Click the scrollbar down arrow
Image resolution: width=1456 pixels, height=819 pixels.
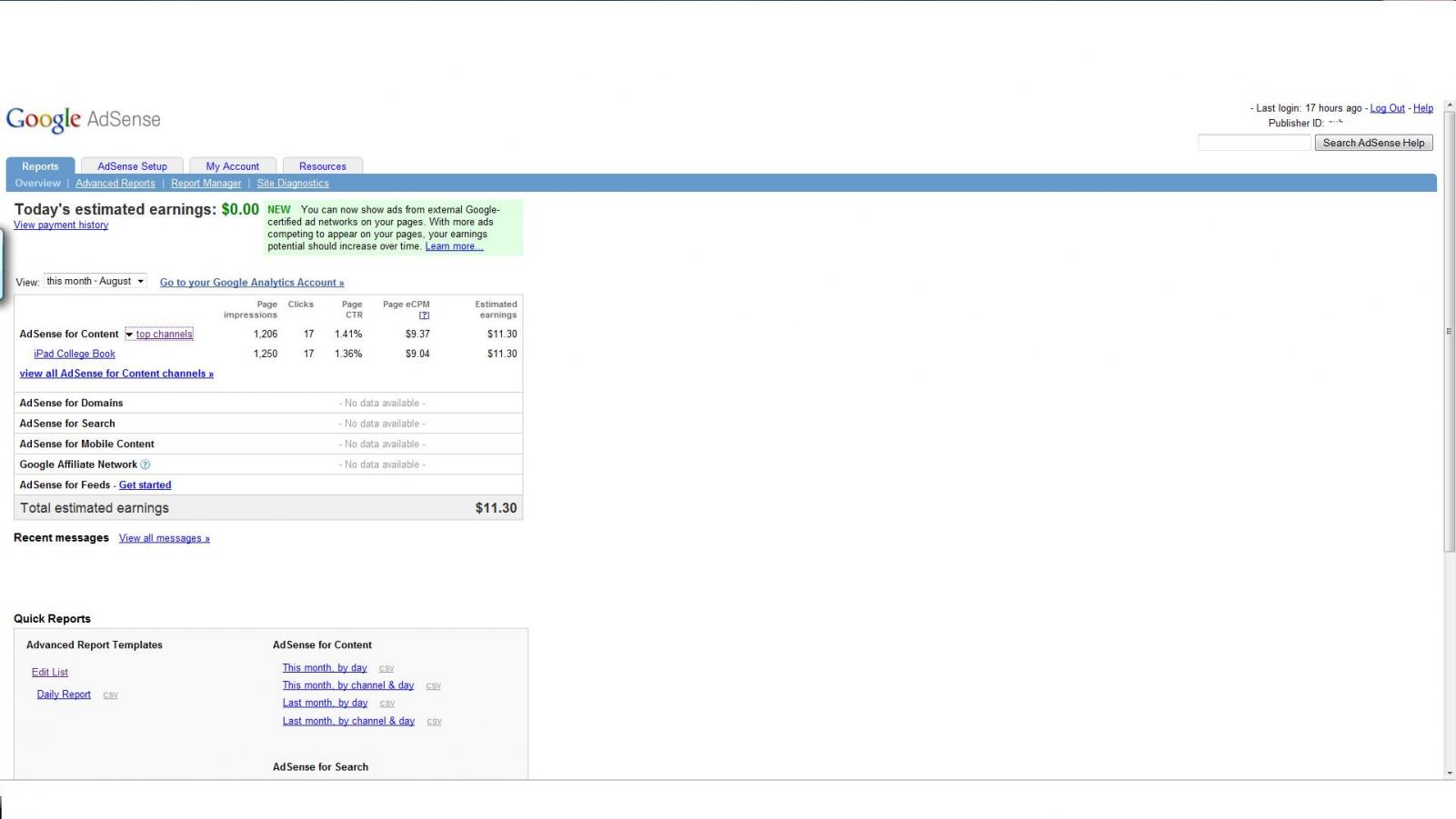[x=1449, y=773]
